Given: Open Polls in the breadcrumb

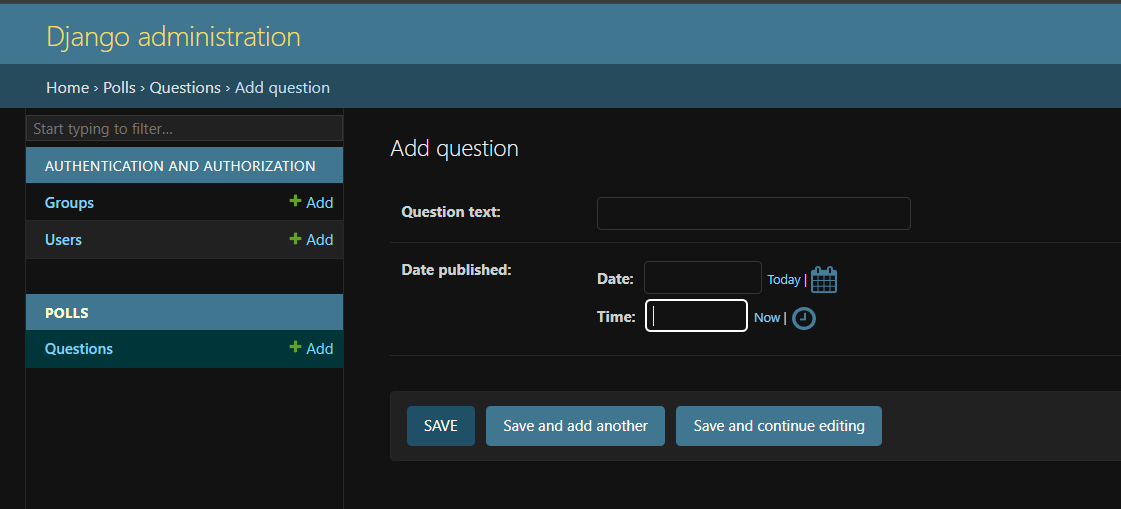Looking at the screenshot, I should tap(119, 87).
